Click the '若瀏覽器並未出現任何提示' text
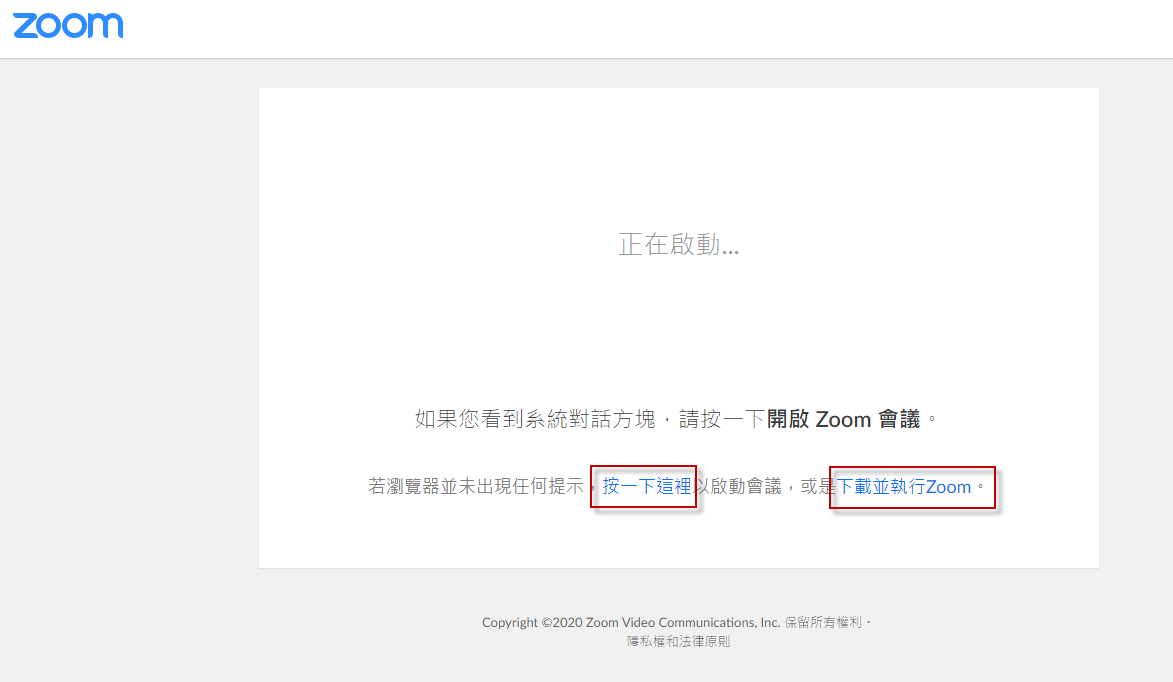 point(476,487)
